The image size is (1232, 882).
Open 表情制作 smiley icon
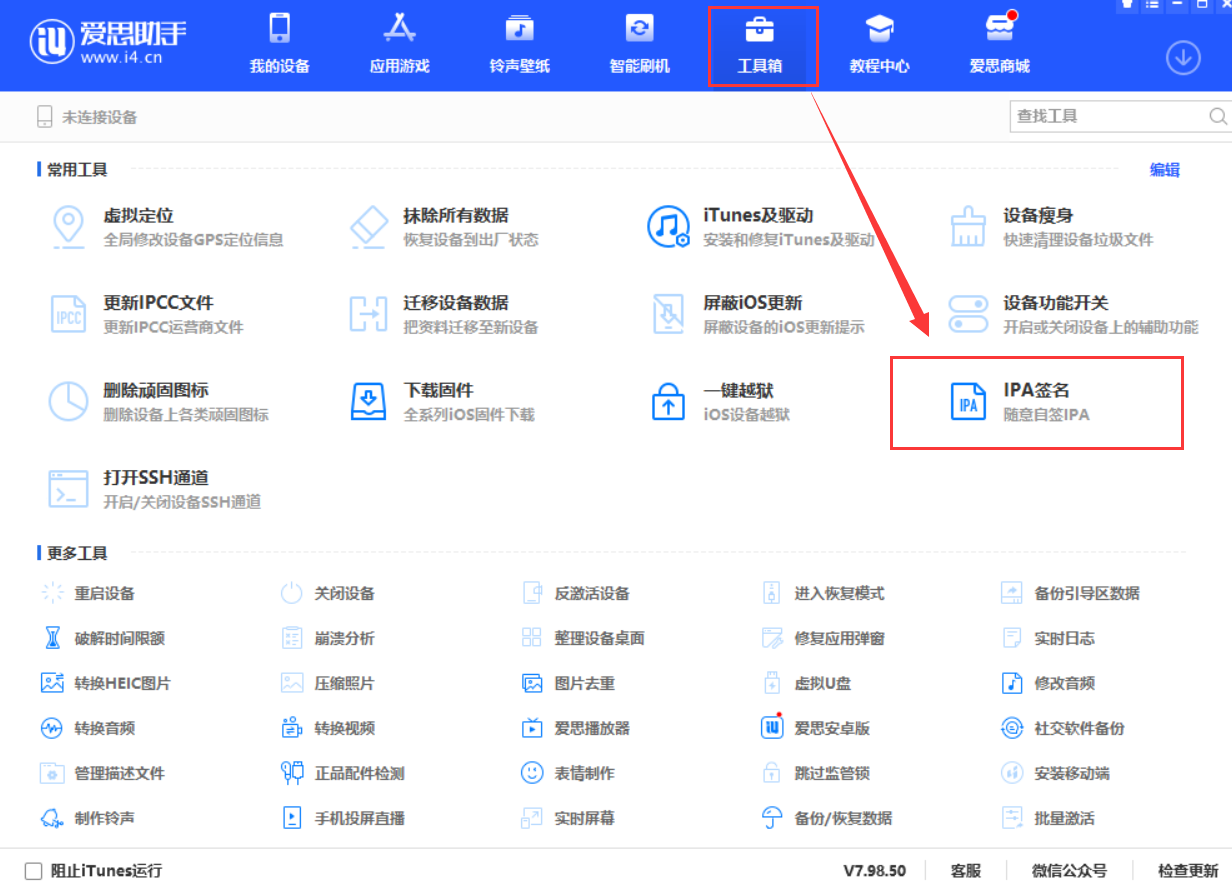pos(532,773)
